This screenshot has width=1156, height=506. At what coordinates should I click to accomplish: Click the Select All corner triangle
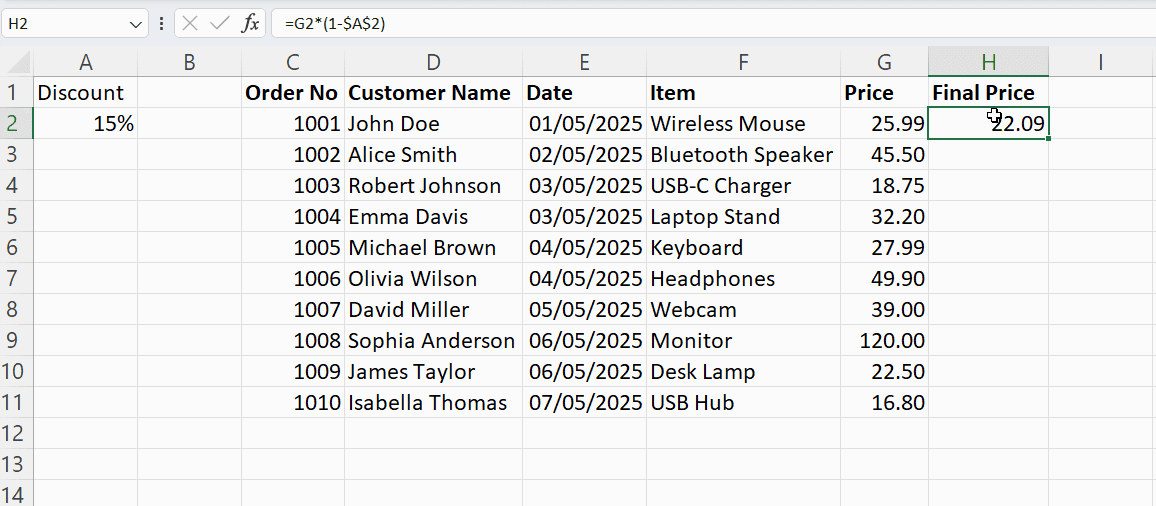[17, 62]
